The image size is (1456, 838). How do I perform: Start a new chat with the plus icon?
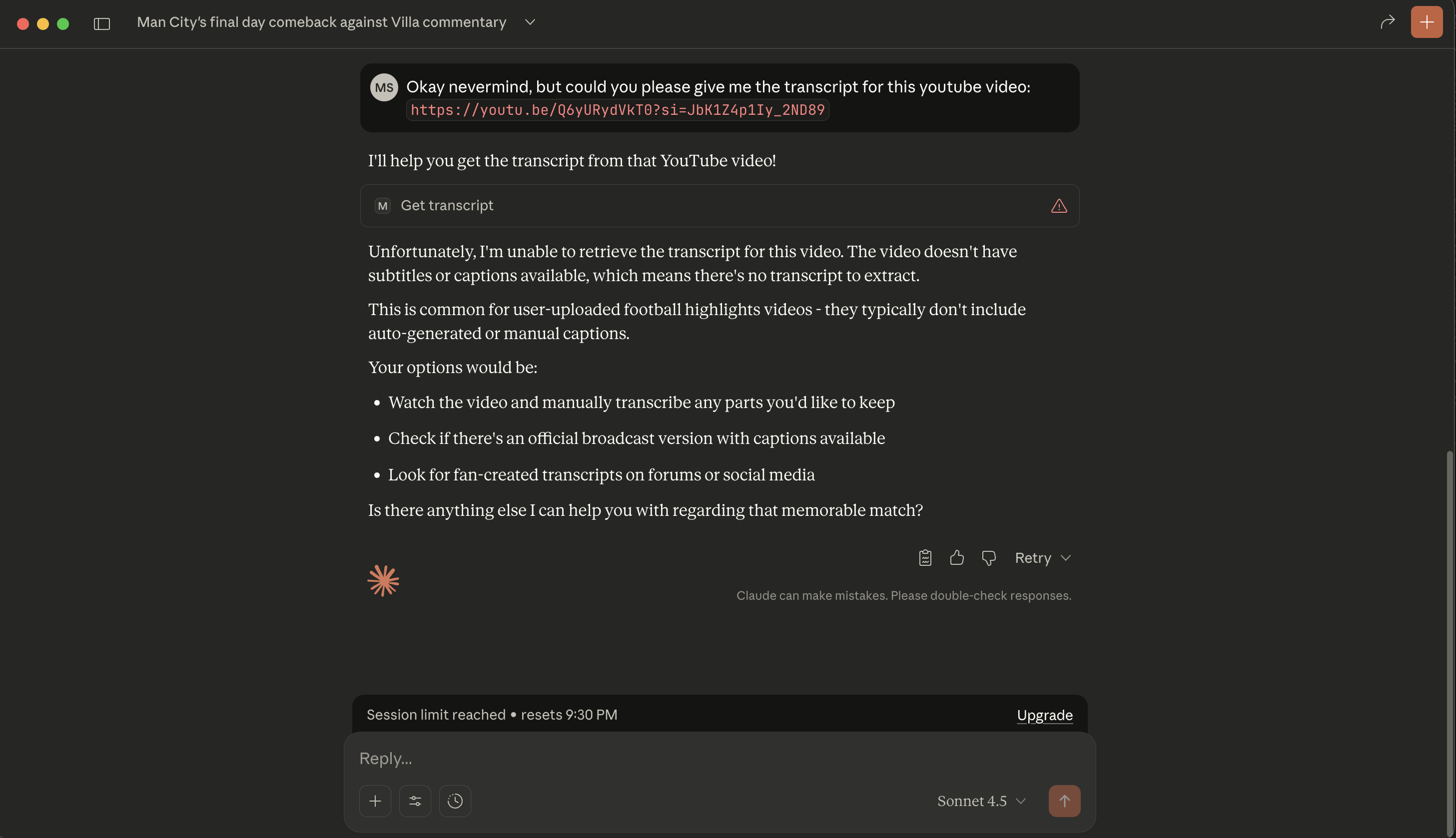tap(1426, 22)
